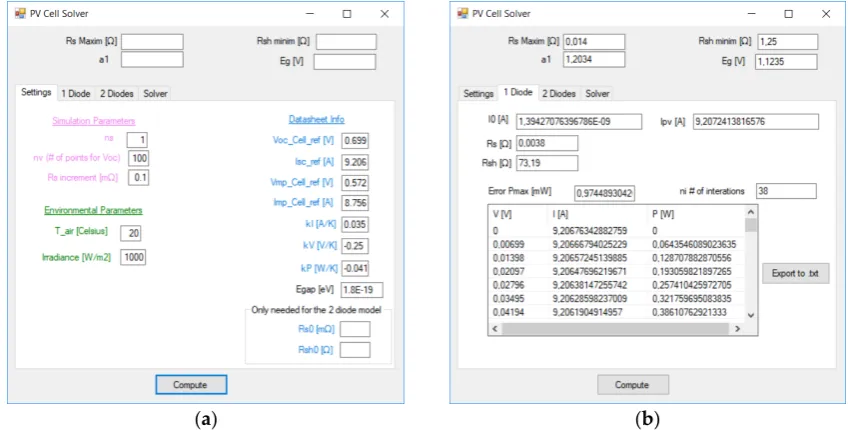Click a1 field showing 1,2034

tap(594, 60)
